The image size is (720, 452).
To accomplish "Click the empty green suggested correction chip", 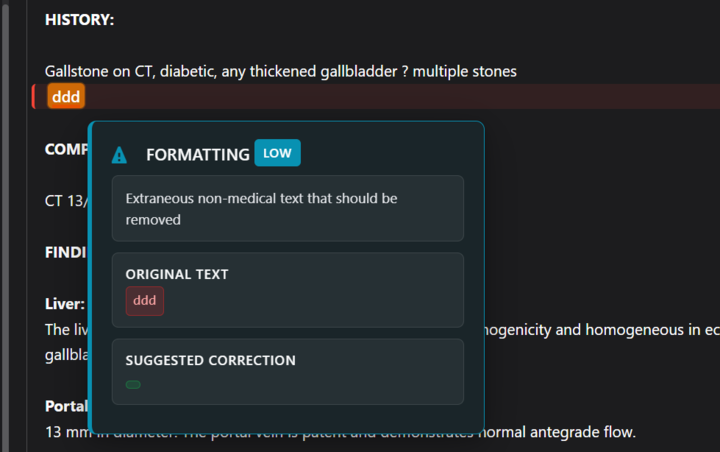I will 133,385.
